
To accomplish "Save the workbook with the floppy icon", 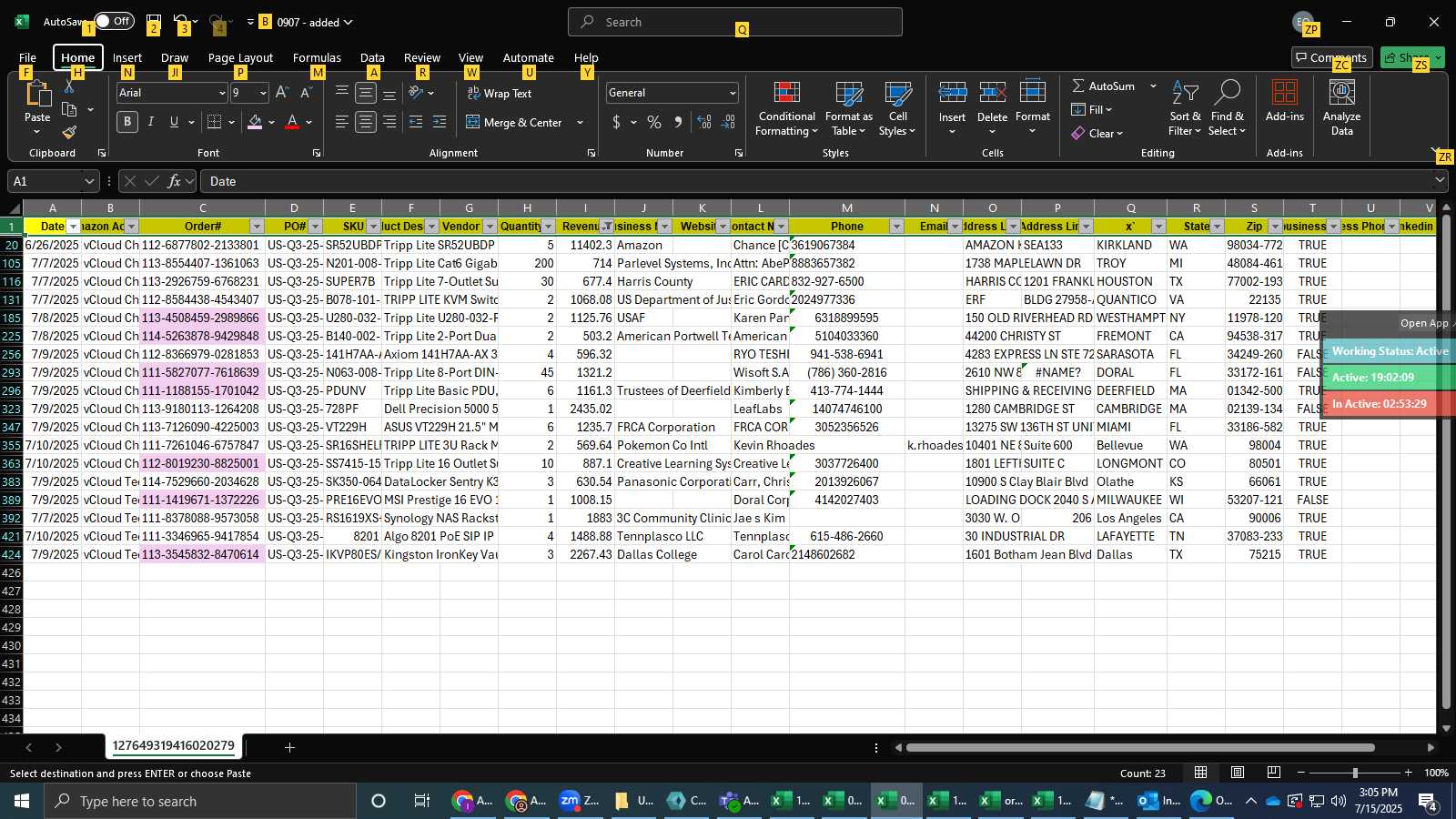I will 153,21.
